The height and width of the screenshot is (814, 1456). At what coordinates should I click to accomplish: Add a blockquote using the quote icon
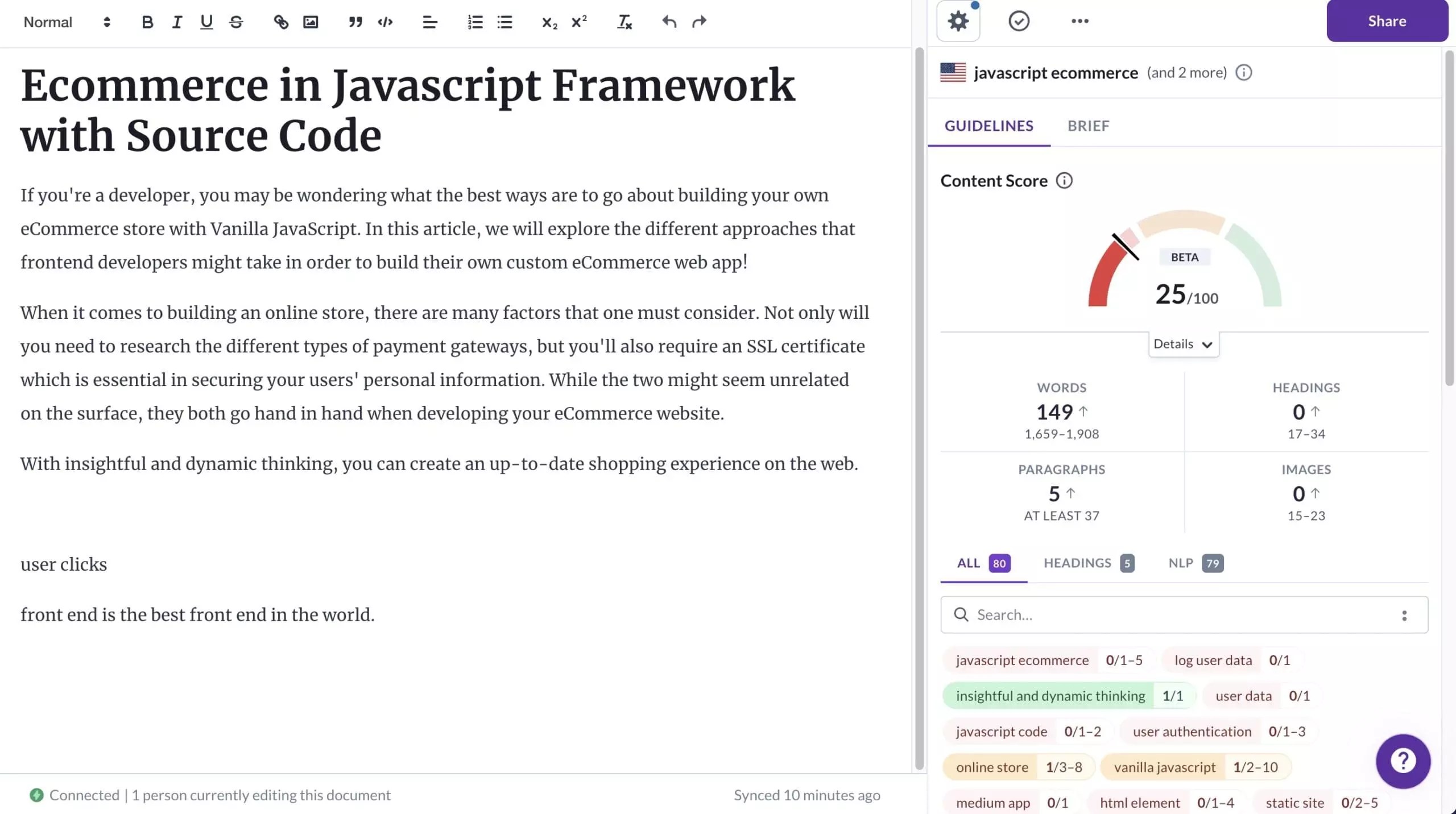pyautogui.click(x=355, y=22)
